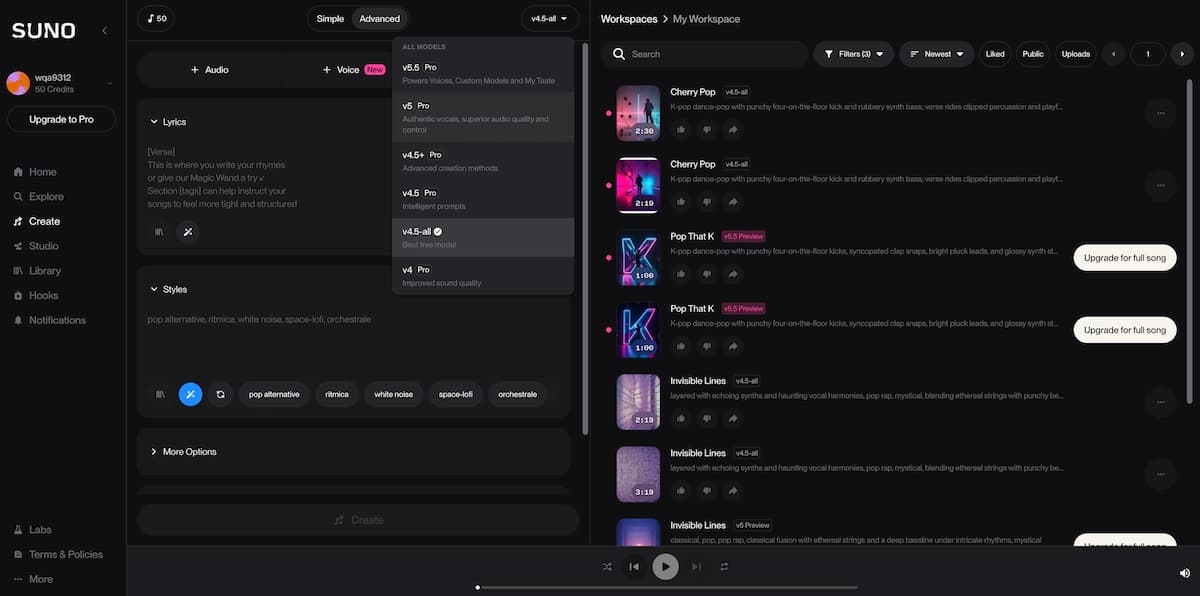
Task: Like the Cherry Pop 2:19 song
Action: coord(681,201)
